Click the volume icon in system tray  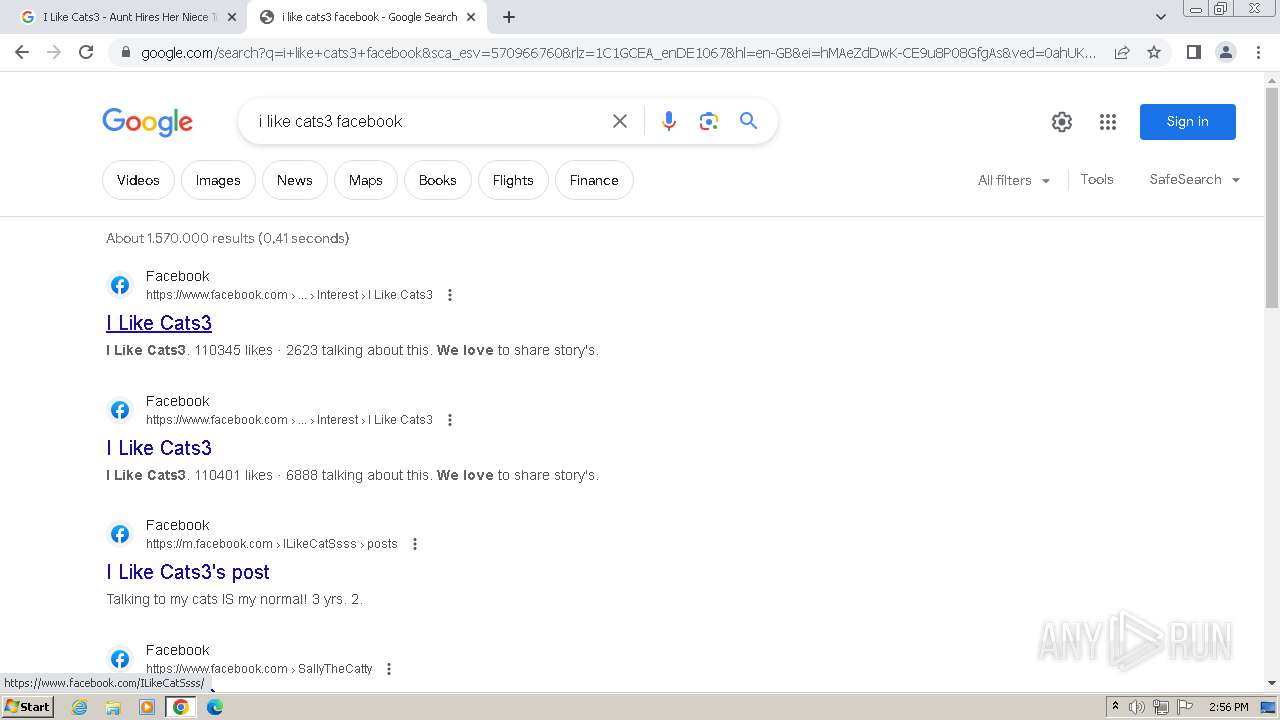pyautogui.click(x=1137, y=707)
